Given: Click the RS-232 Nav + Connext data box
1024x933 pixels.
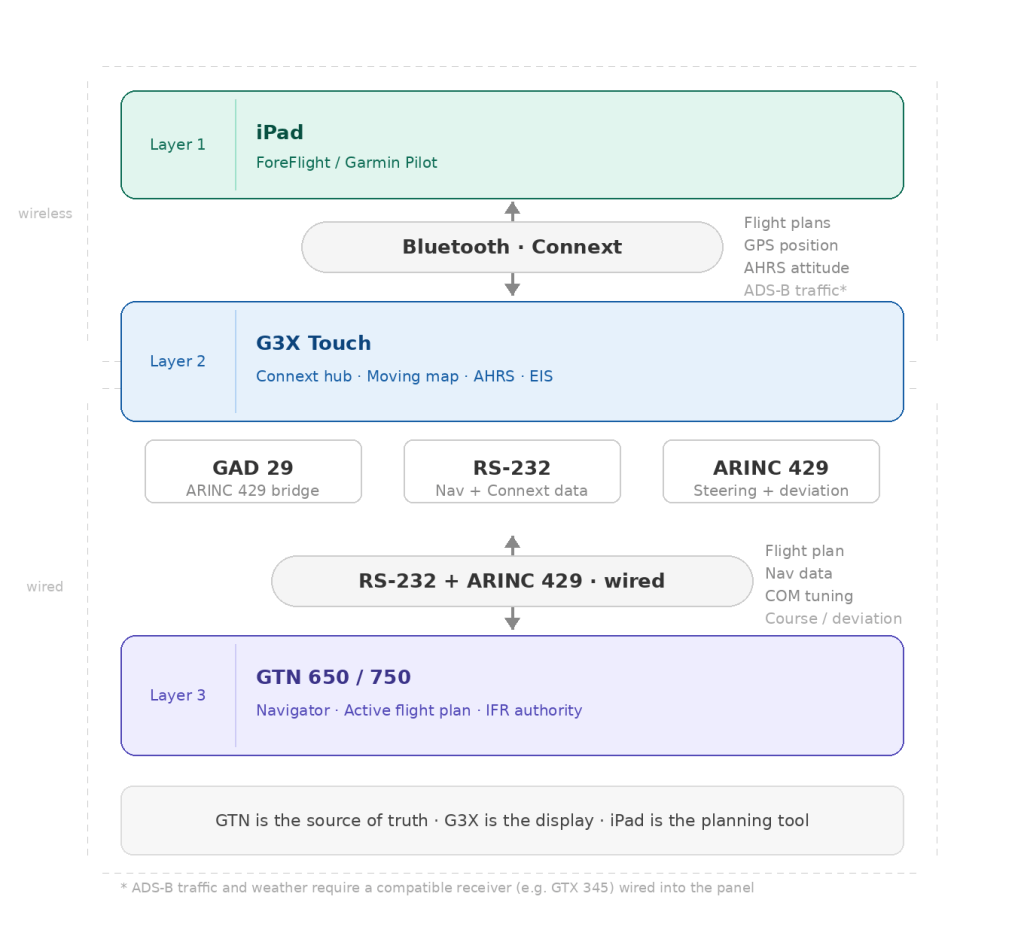Looking at the screenshot, I should click(512, 471).
